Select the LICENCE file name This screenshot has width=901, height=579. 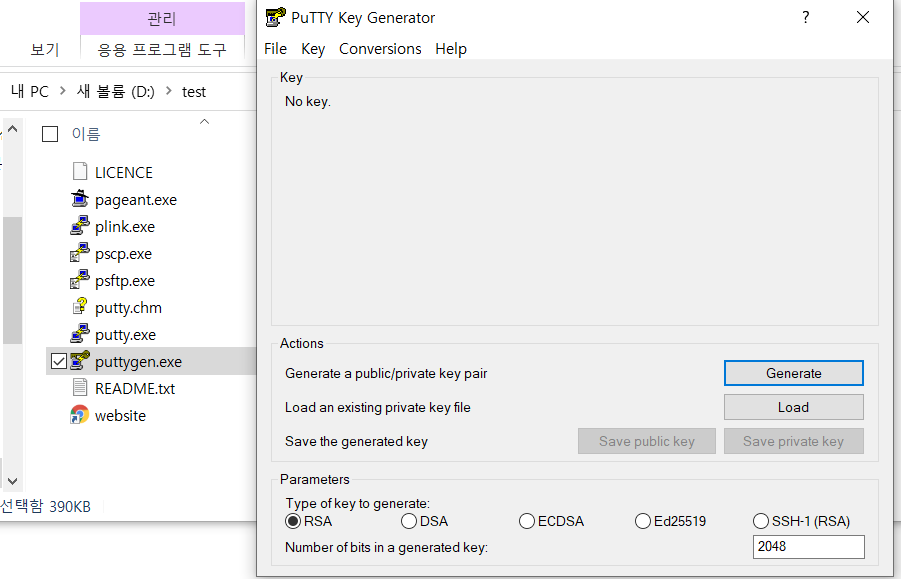pos(124,172)
